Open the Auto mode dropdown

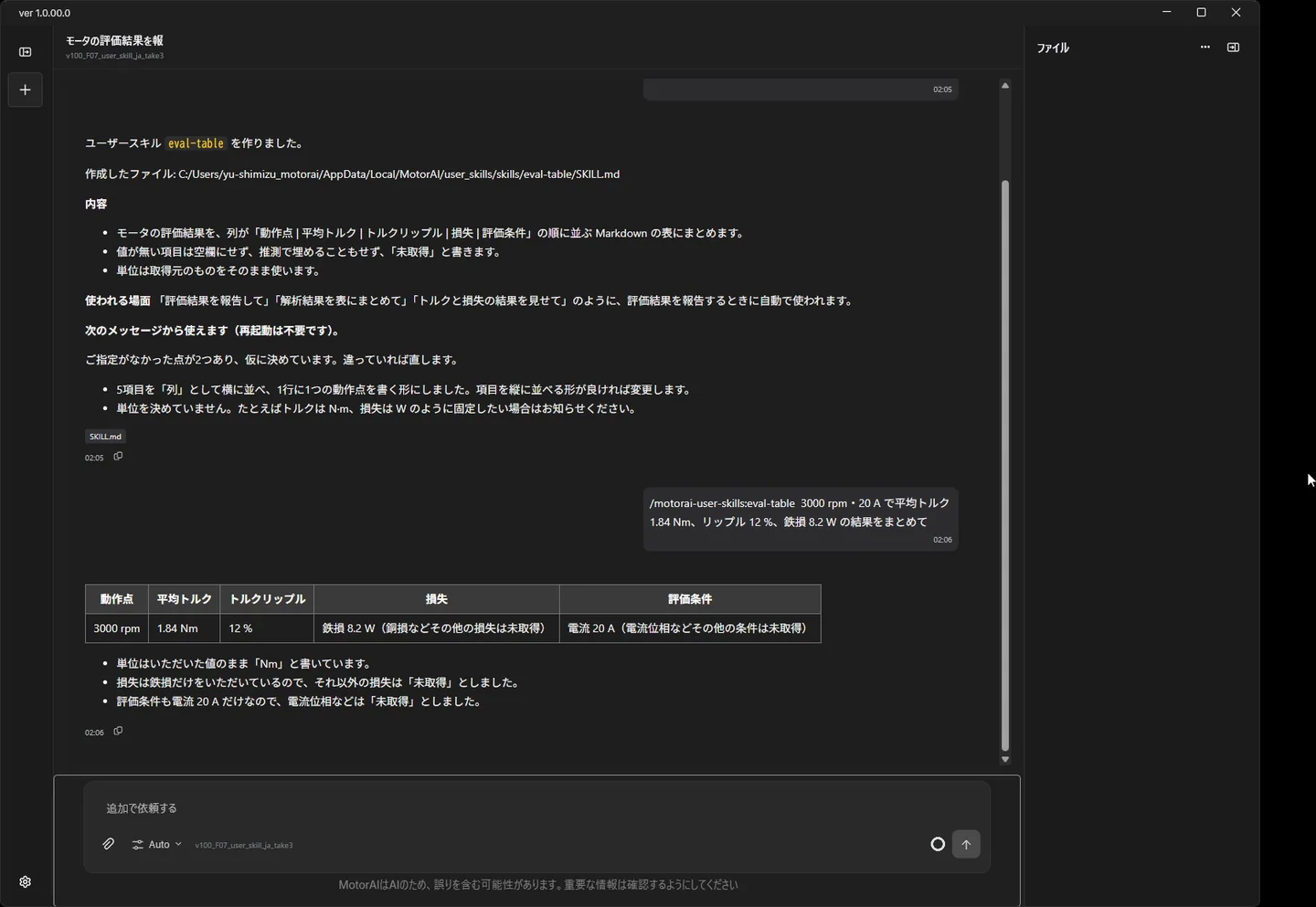coord(156,845)
